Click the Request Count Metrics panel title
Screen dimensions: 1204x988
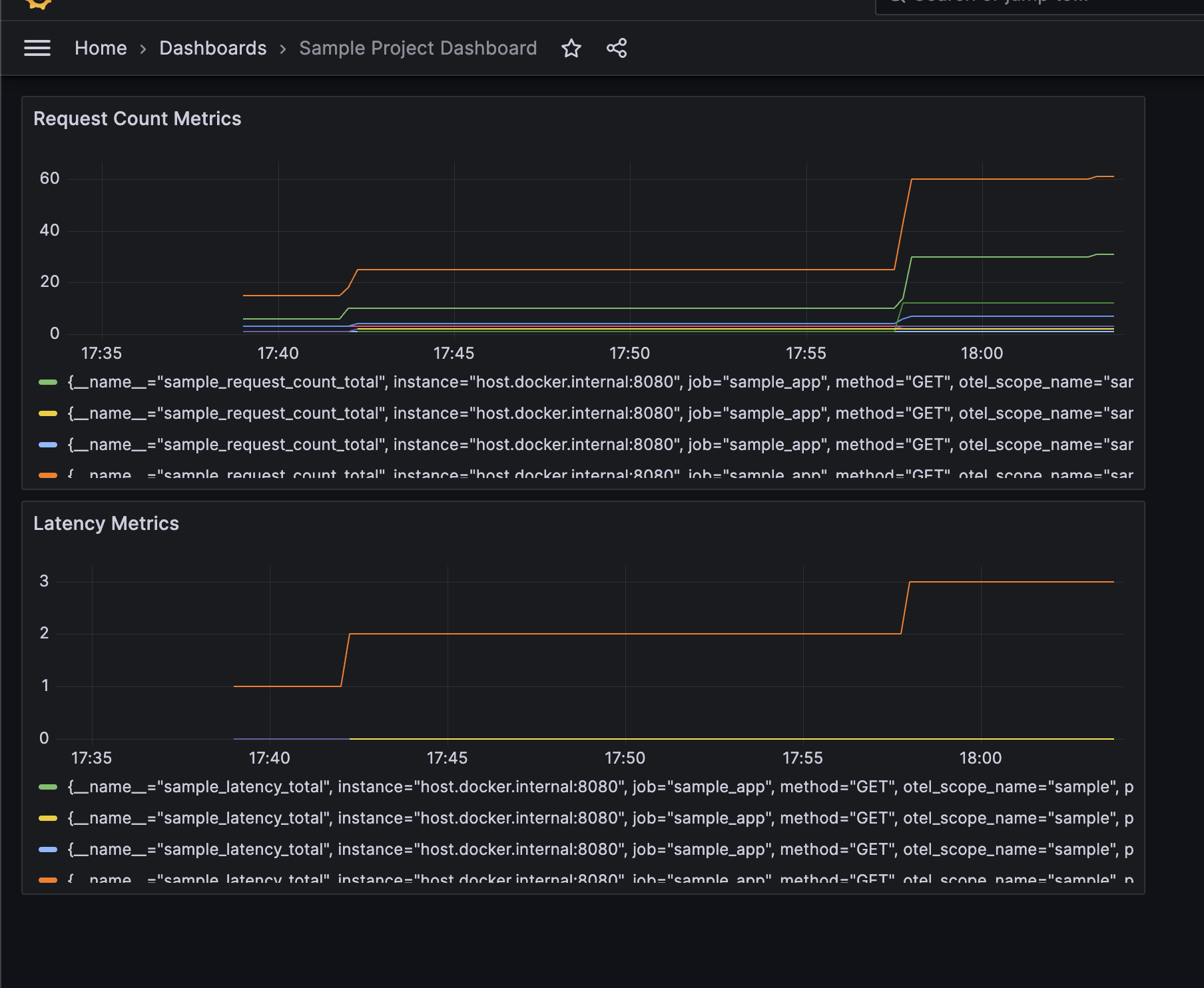137,119
